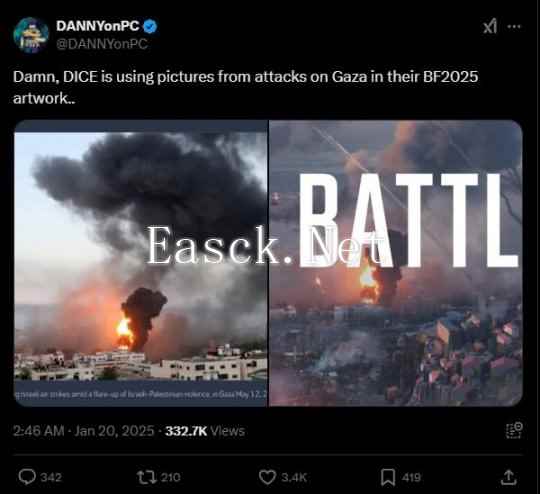Open the Grok xI icon
Screen dimensions: 540x494
click(x=490, y=27)
